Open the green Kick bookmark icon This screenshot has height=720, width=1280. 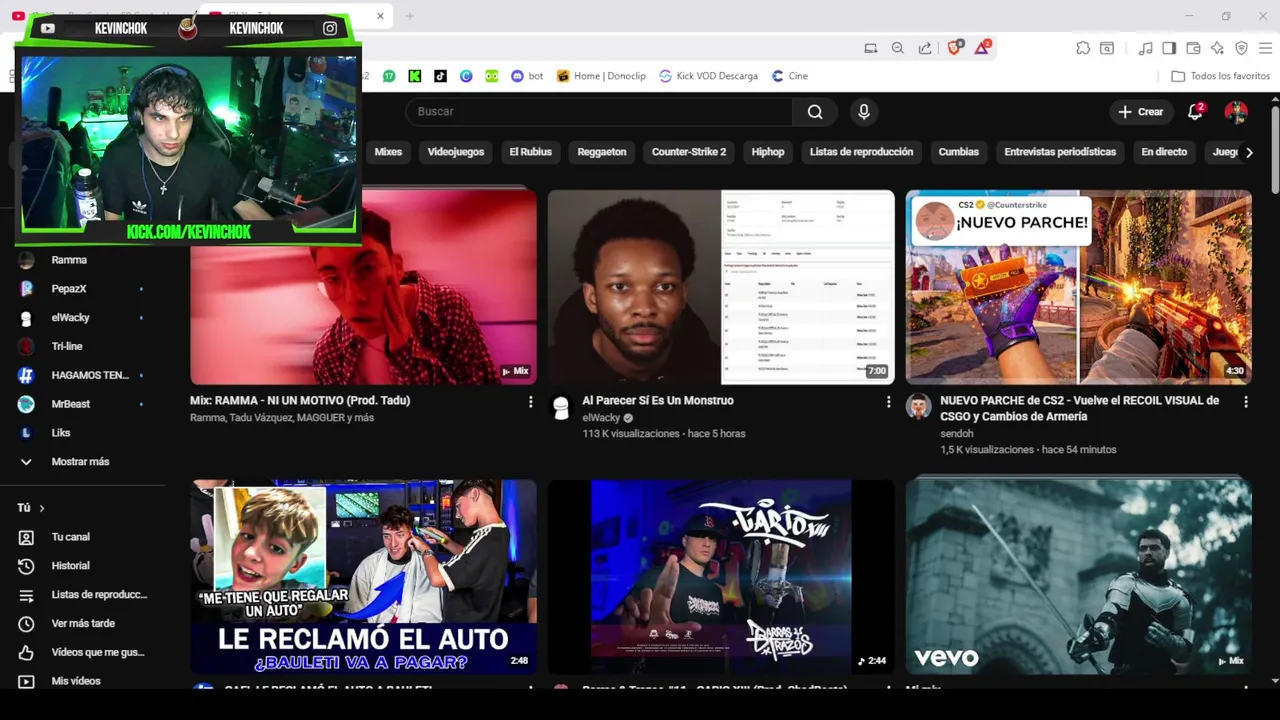(x=414, y=76)
